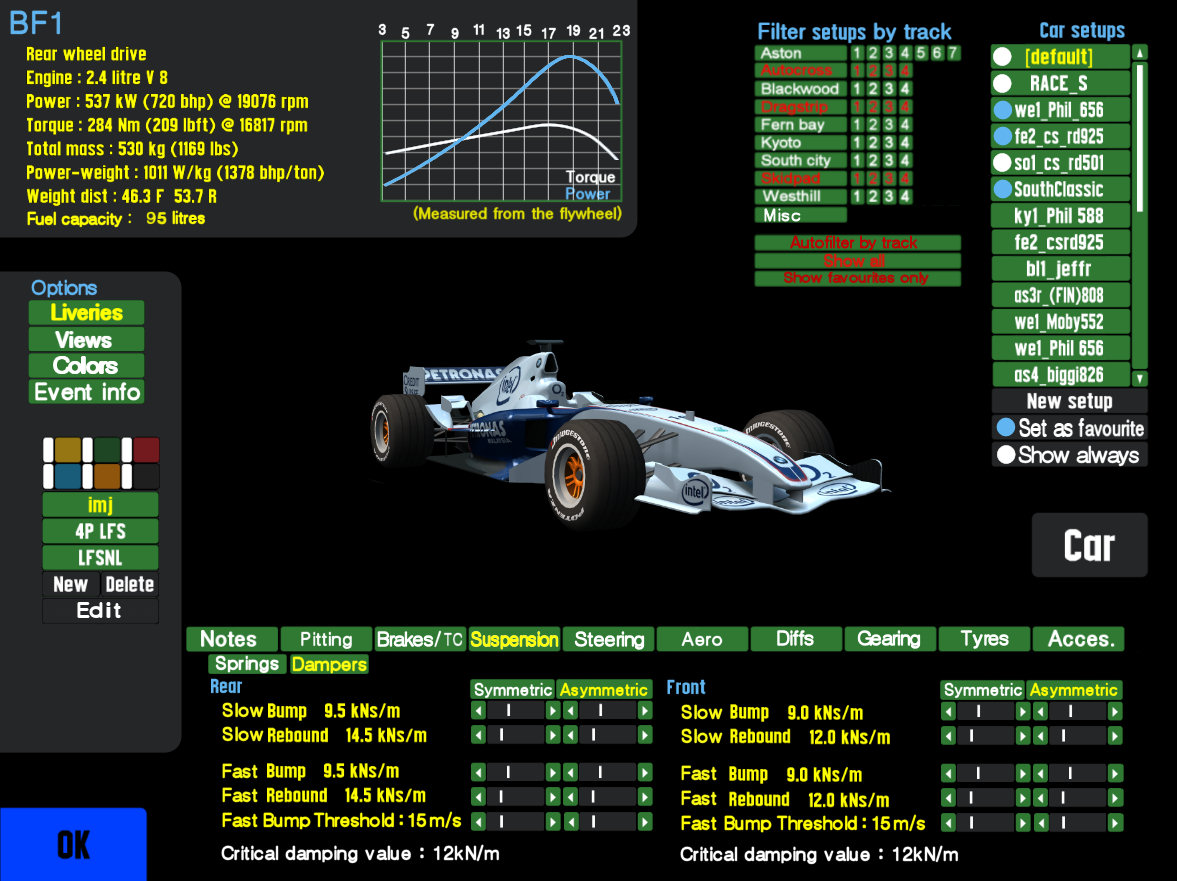Image resolution: width=1177 pixels, height=881 pixels.
Task: Filter Westhill configuration 2
Action: click(873, 196)
